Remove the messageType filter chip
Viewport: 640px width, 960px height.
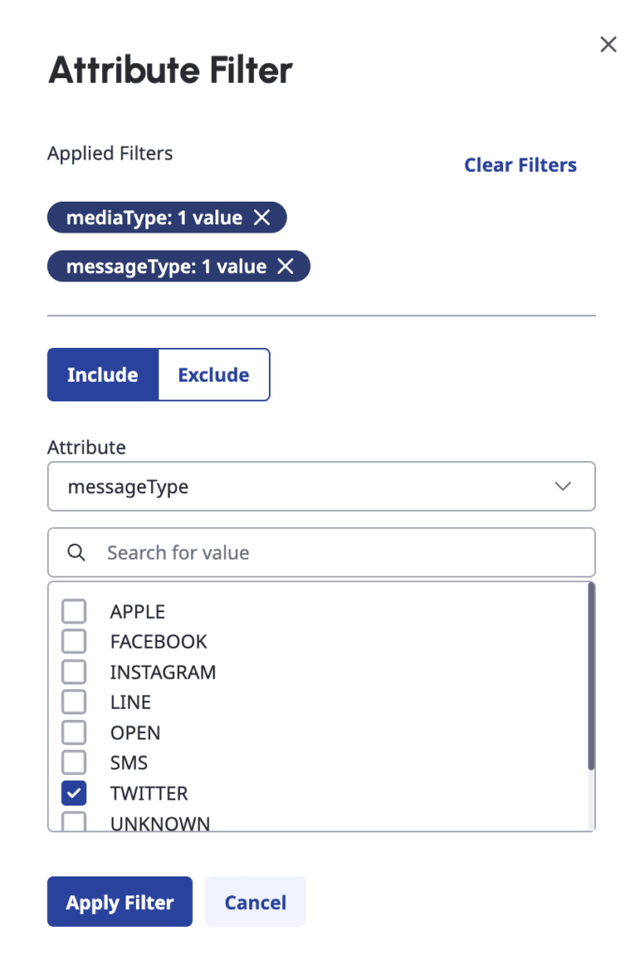[x=286, y=266]
